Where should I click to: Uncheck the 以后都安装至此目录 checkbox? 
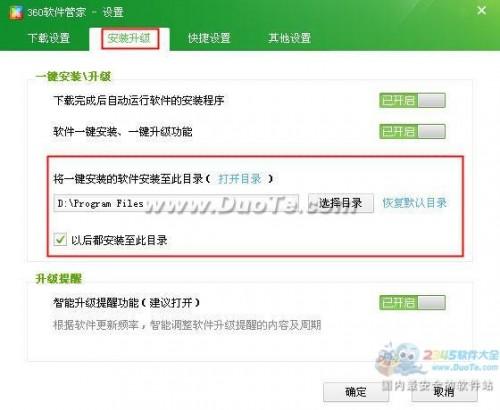pyautogui.click(x=60, y=239)
